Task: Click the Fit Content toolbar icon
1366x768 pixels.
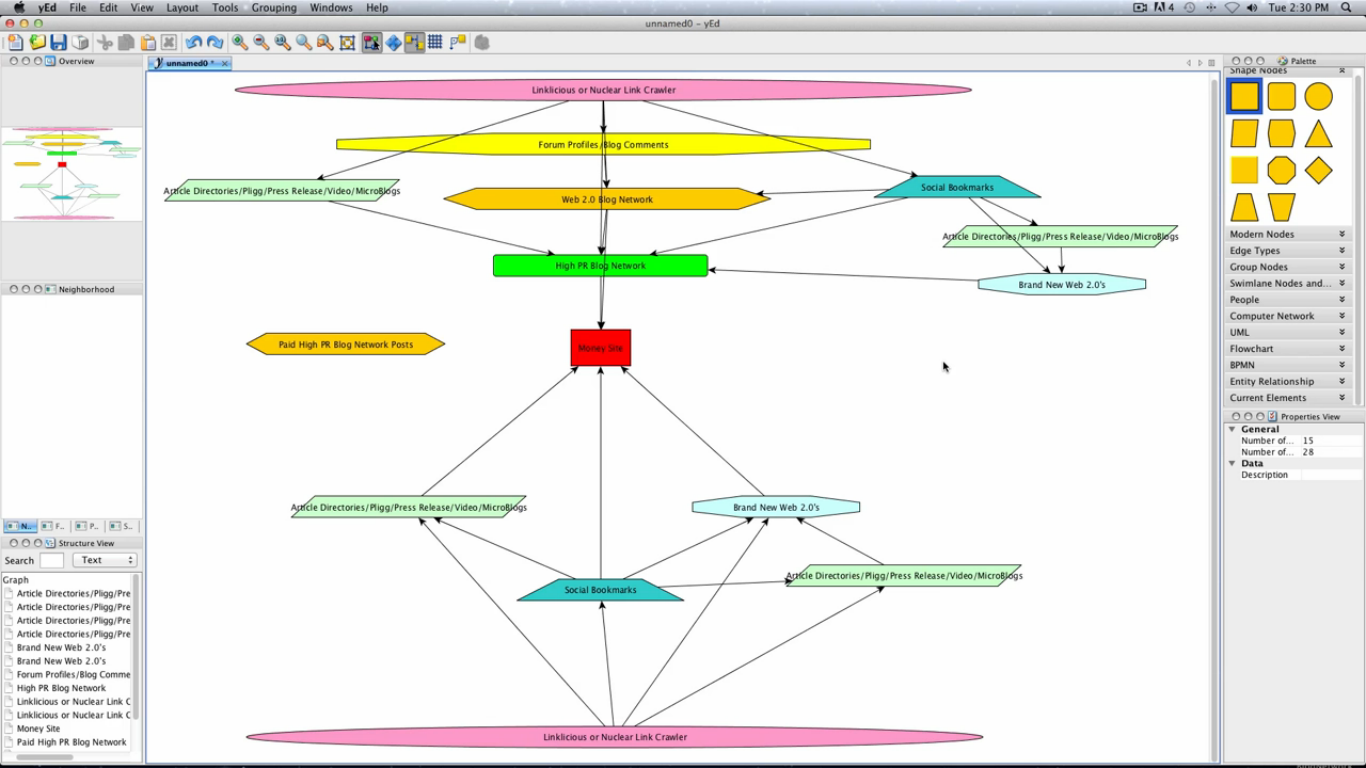Action: point(347,43)
